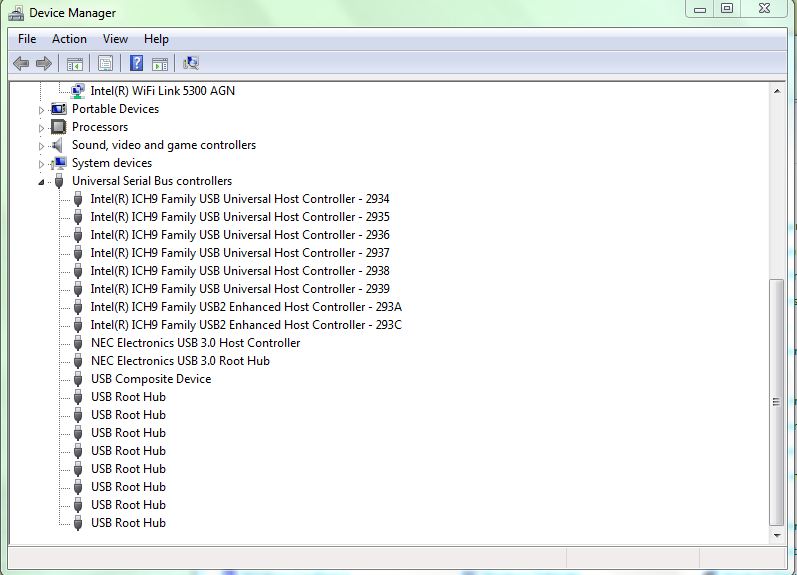
Task: Open the File menu
Action: 27,39
